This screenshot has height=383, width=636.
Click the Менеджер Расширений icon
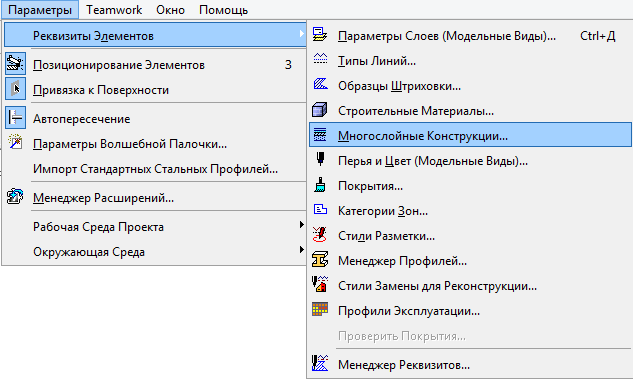(15, 196)
